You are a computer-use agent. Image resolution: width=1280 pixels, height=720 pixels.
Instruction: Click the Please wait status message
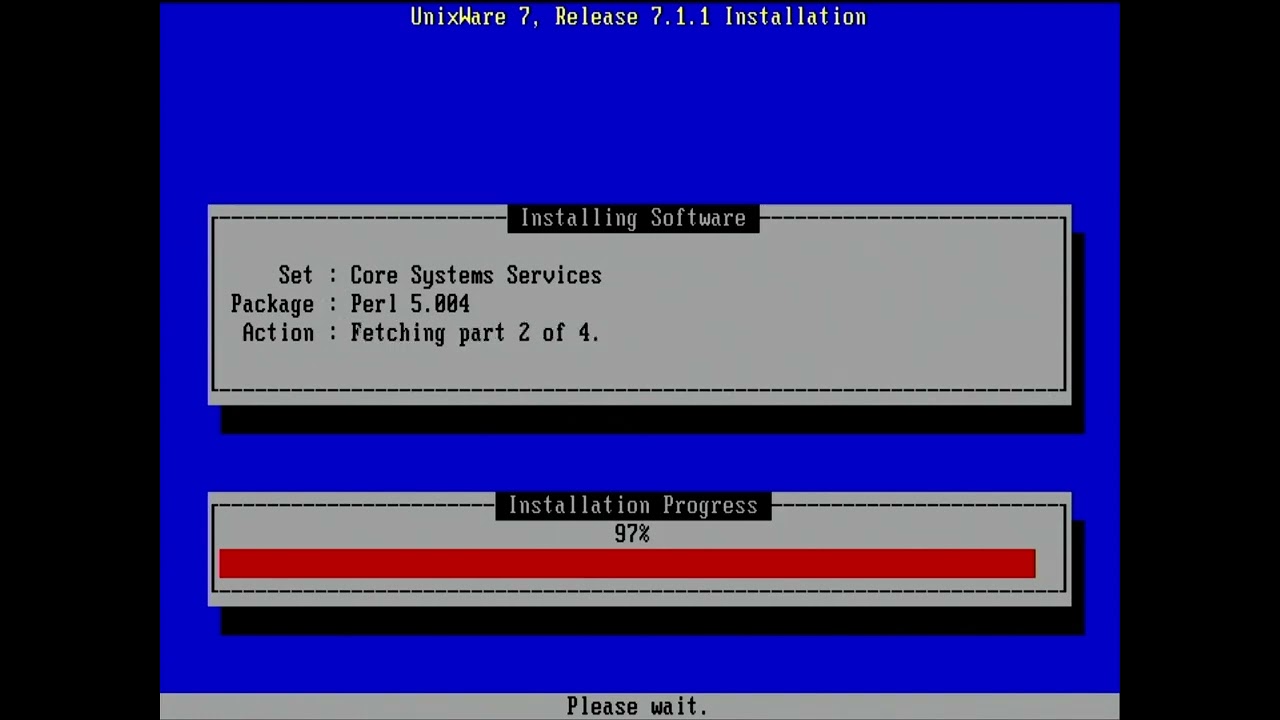coord(637,707)
